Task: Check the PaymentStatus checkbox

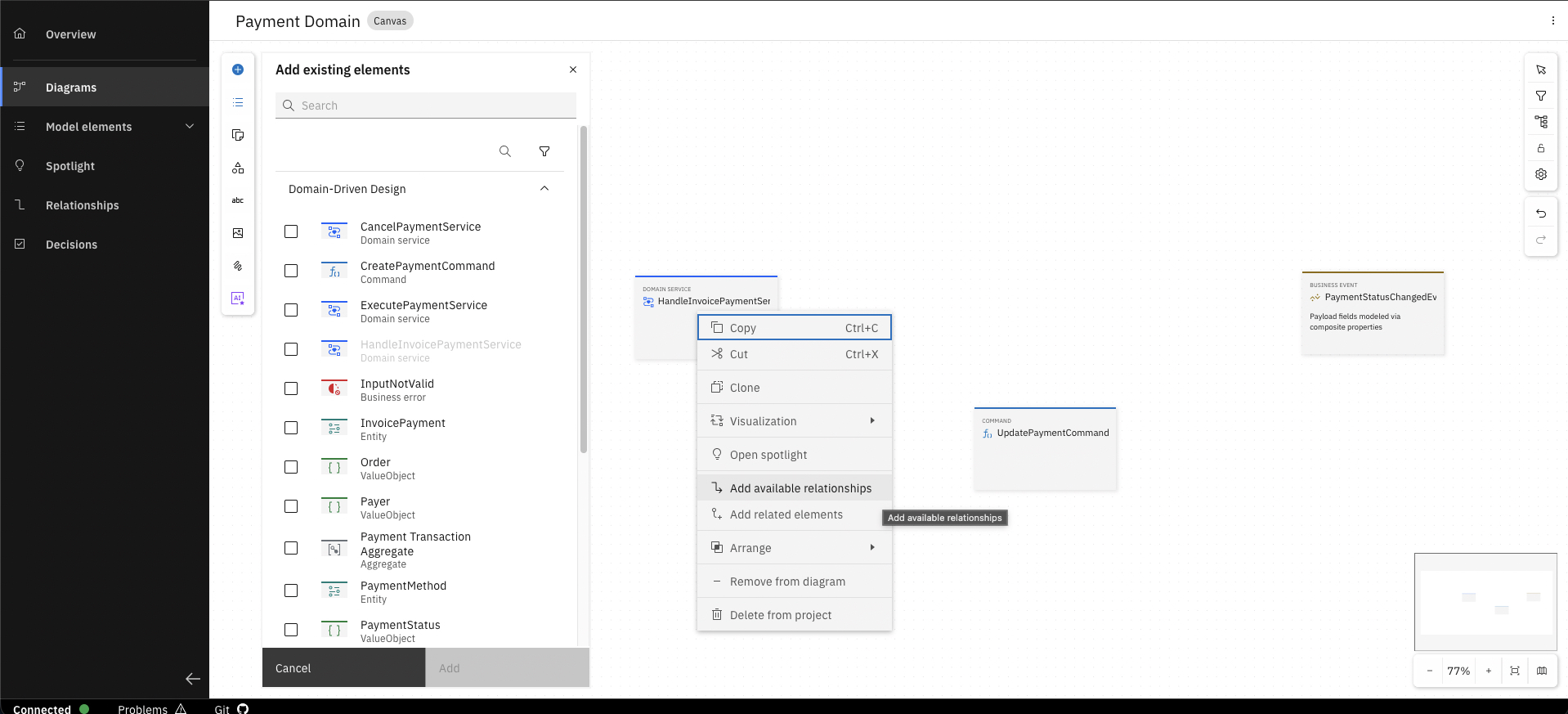Action: point(291,630)
